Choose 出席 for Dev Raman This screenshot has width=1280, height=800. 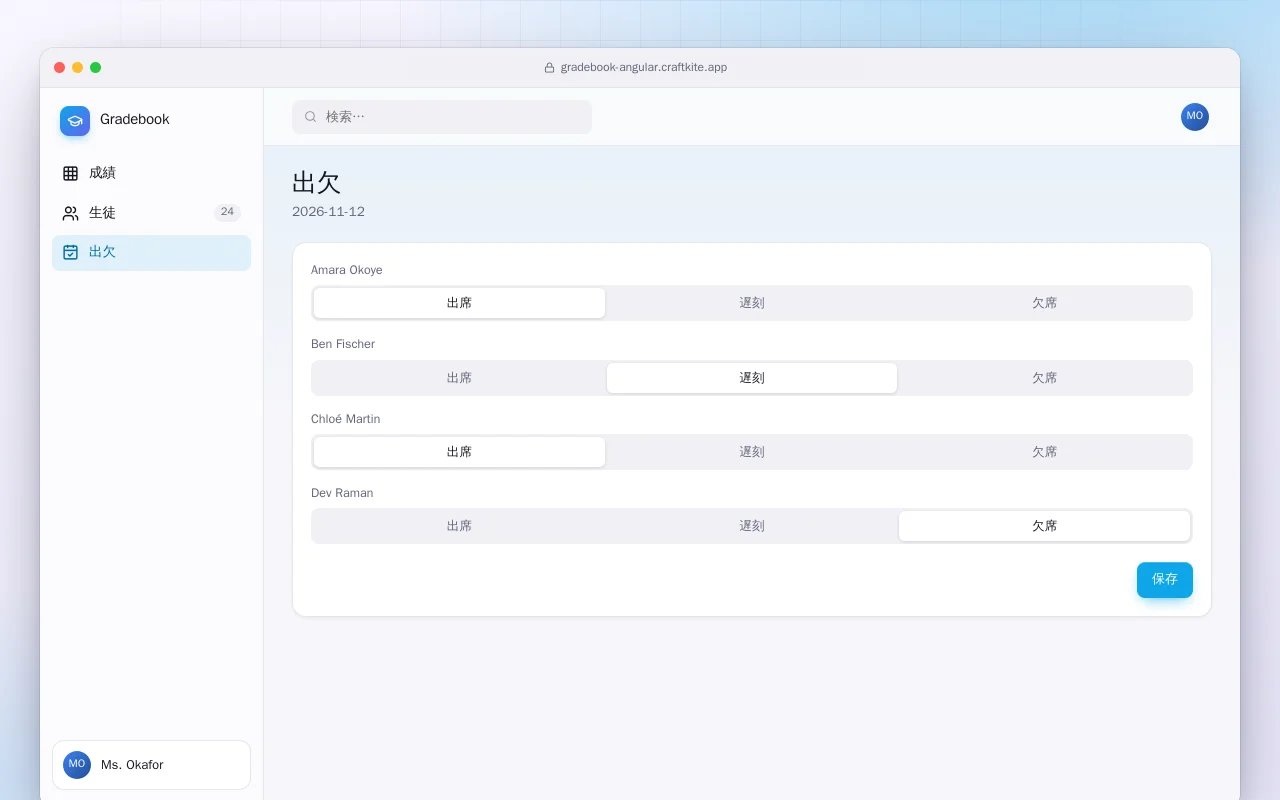[x=459, y=526]
